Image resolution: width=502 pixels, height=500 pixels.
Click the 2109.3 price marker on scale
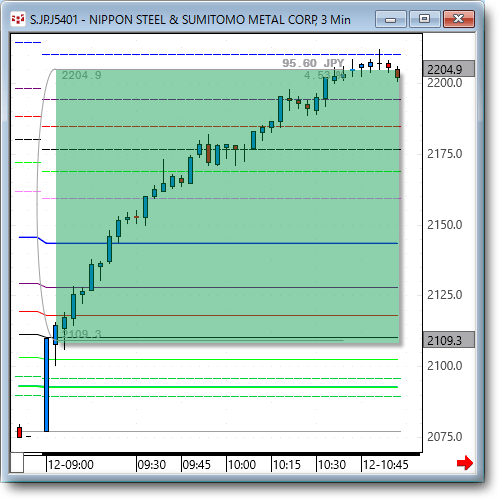click(x=449, y=340)
